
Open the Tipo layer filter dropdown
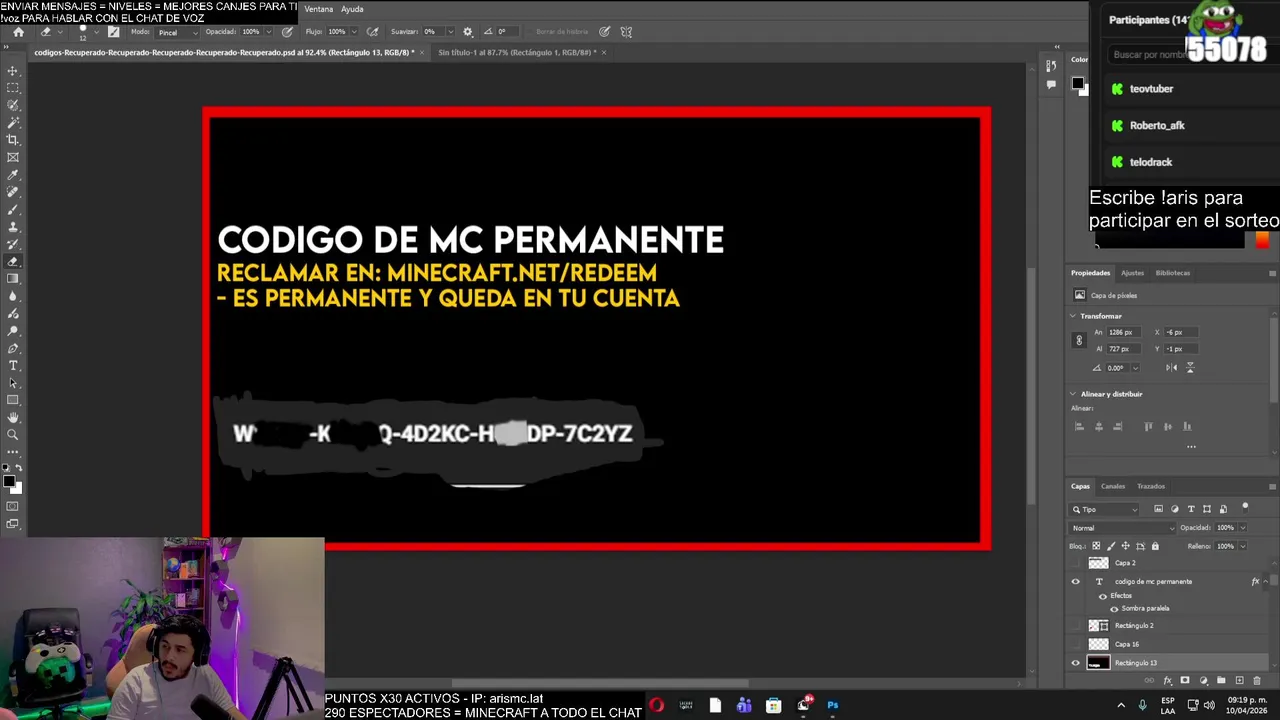coord(1104,509)
